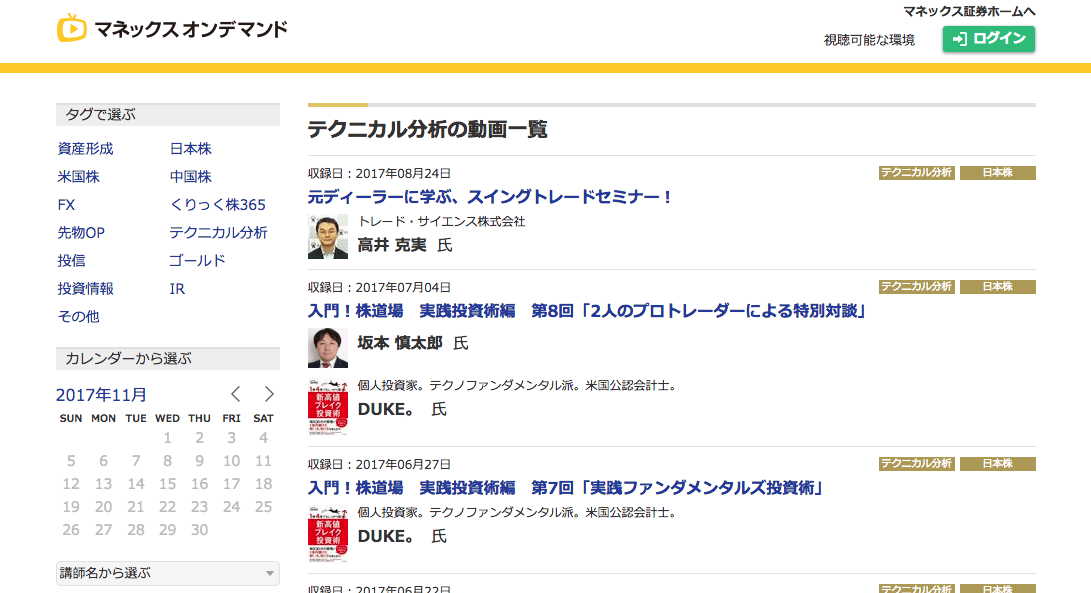Image resolution: width=1091 pixels, height=593 pixels.
Task: Click DUKE。book cover in 第7回 entry
Action: coord(328,533)
